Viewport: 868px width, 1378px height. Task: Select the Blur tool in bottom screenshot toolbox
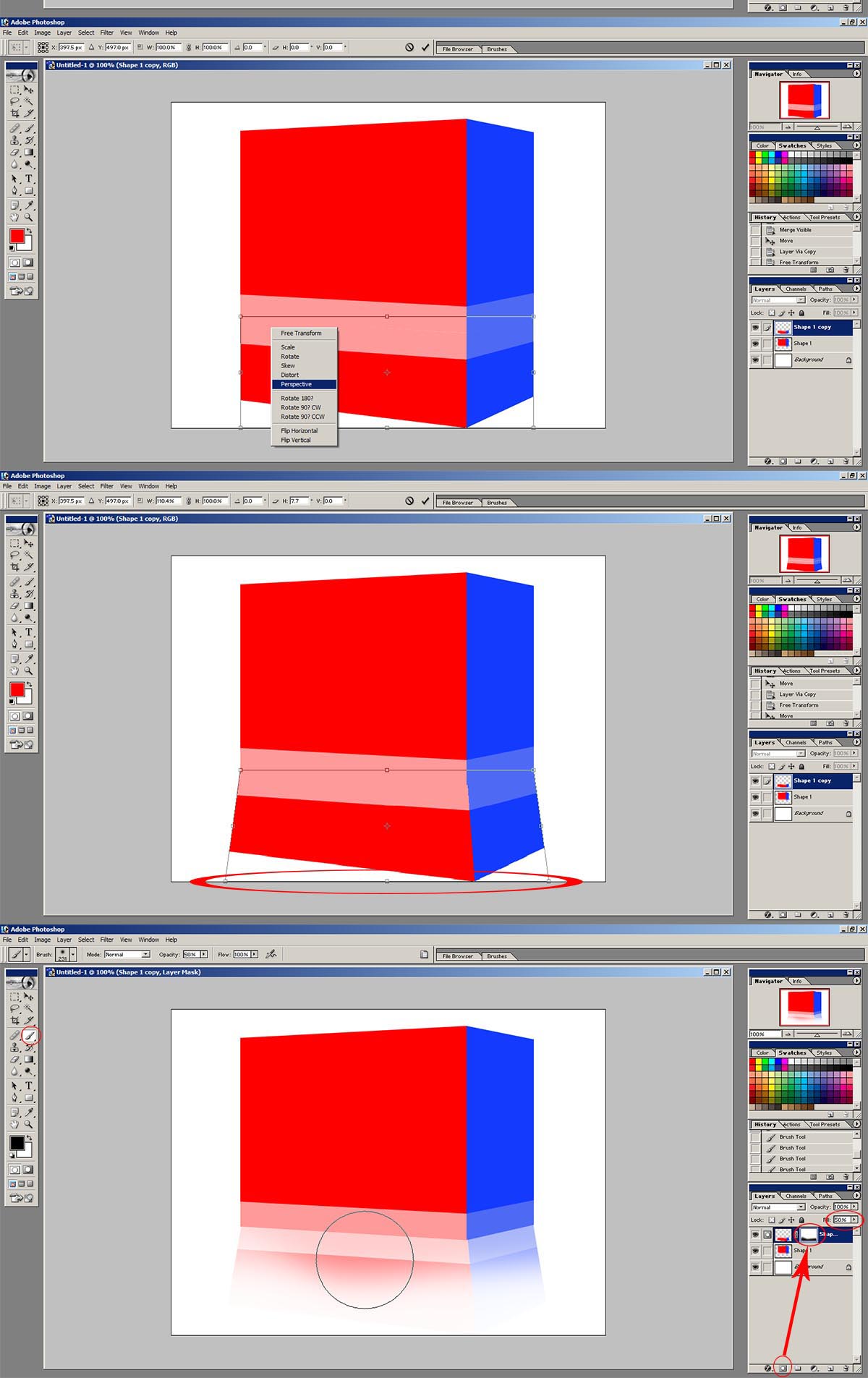[14, 1072]
